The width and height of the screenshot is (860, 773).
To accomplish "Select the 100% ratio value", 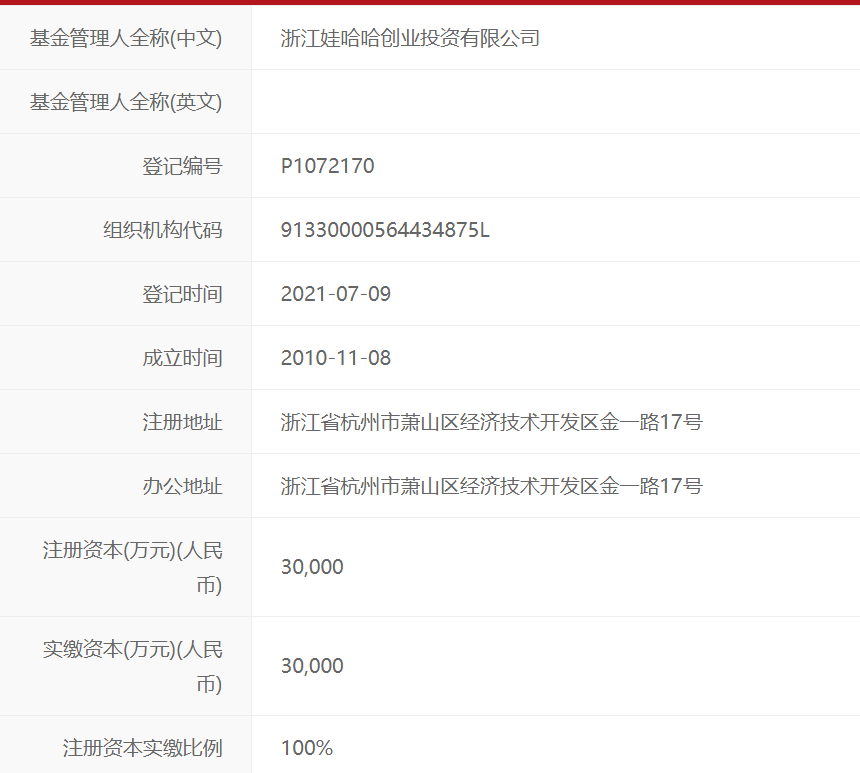I will pyautogui.click(x=307, y=748).
